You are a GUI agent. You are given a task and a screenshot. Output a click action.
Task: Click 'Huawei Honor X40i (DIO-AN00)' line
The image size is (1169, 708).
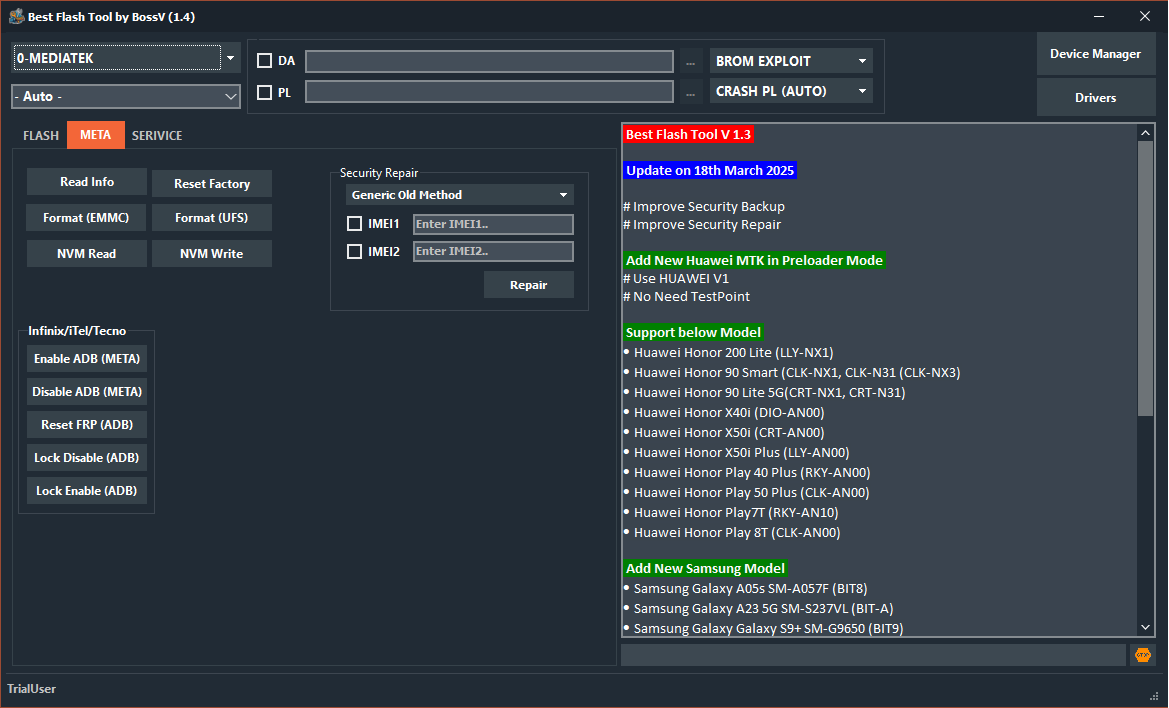pos(728,412)
